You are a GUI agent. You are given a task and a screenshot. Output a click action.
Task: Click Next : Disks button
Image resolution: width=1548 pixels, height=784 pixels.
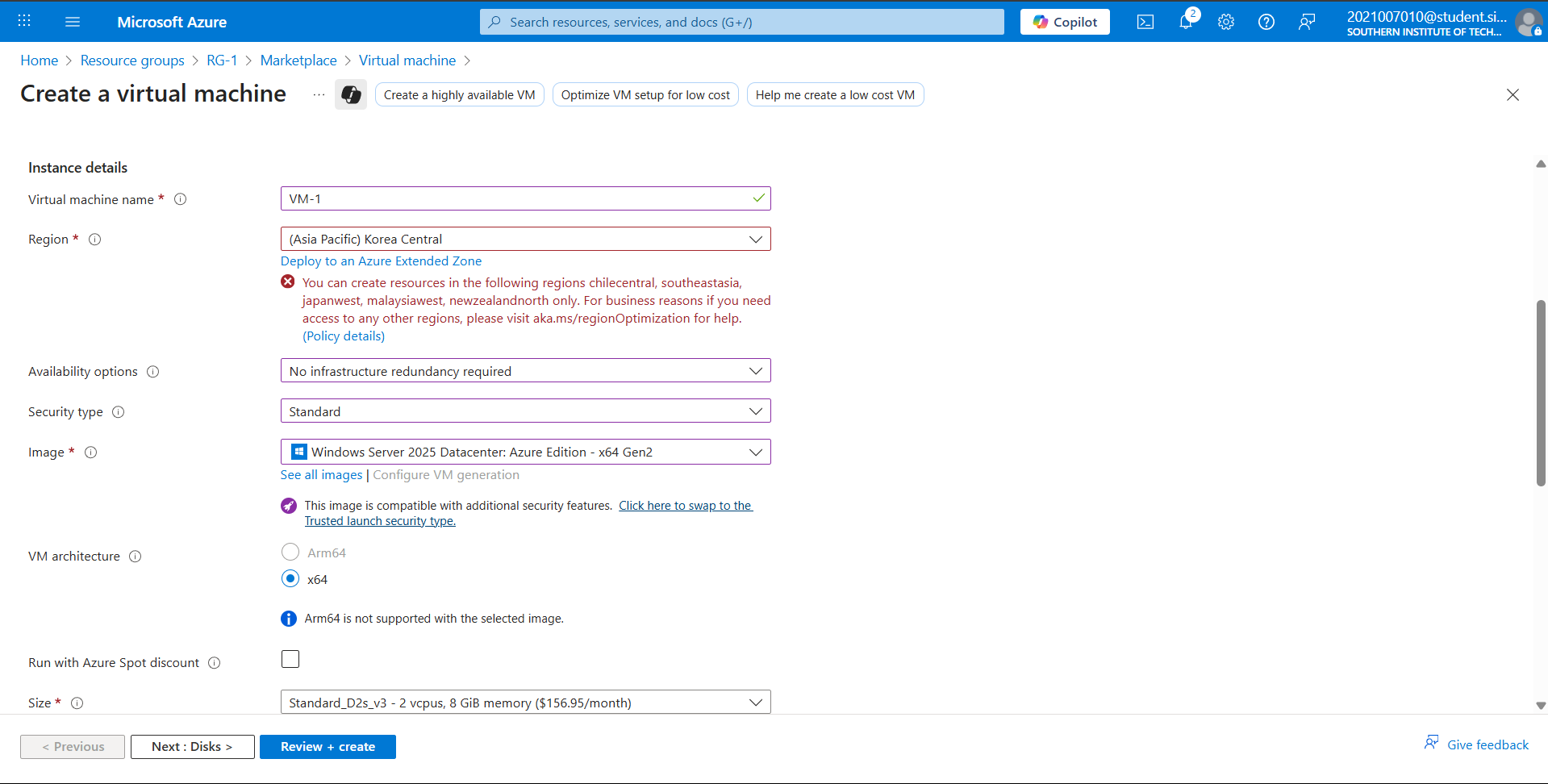[x=193, y=747]
